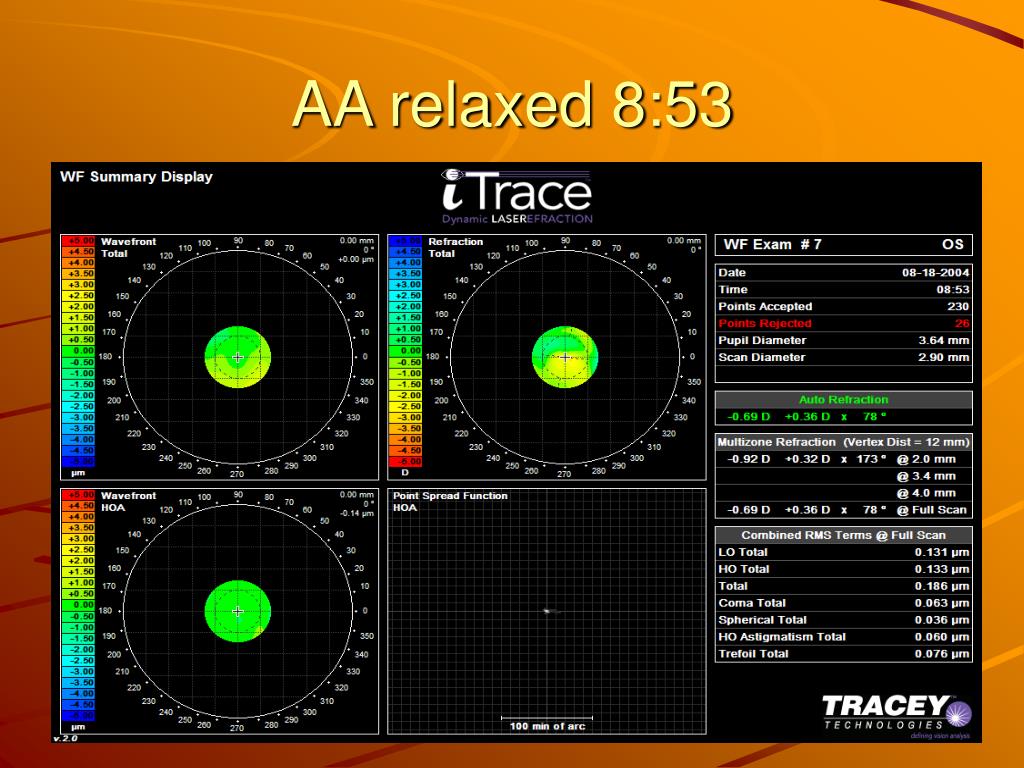Screen dimensions: 1024x768
Task: Click the 'Point Spread Function' panel title
Action: tap(450, 496)
